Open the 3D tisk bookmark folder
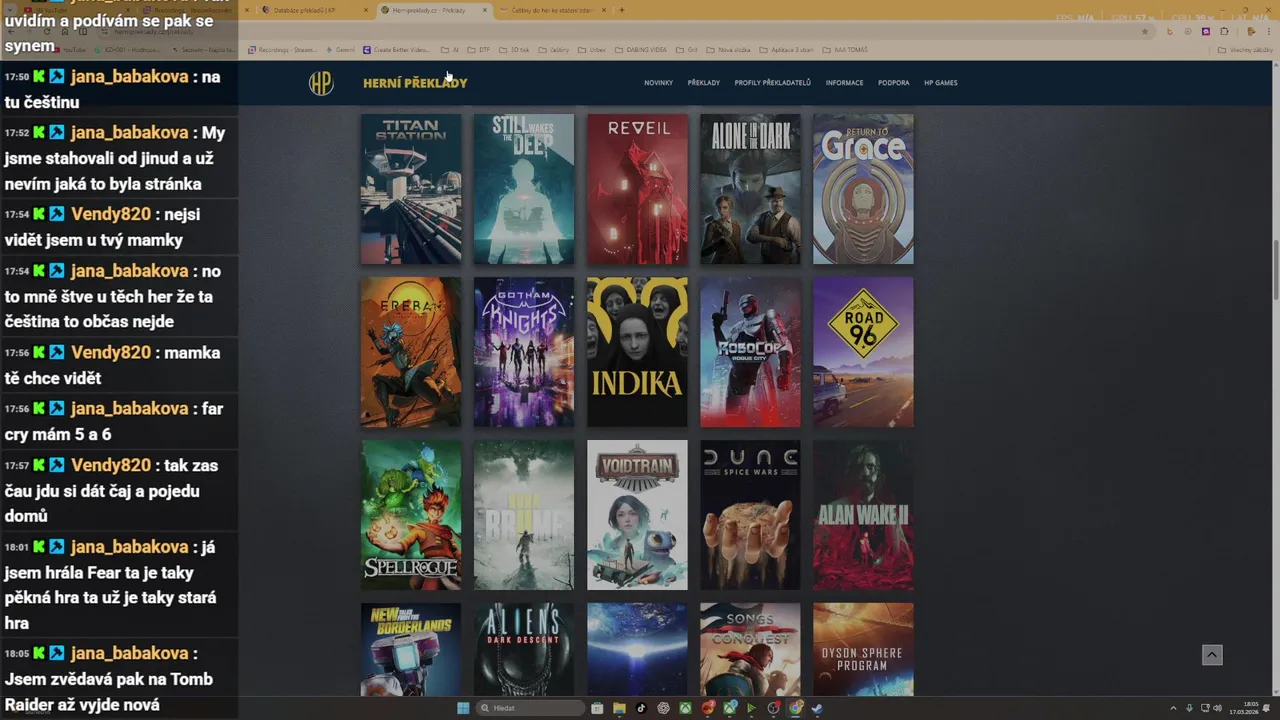Viewport: 1280px width, 720px height. click(516, 49)
